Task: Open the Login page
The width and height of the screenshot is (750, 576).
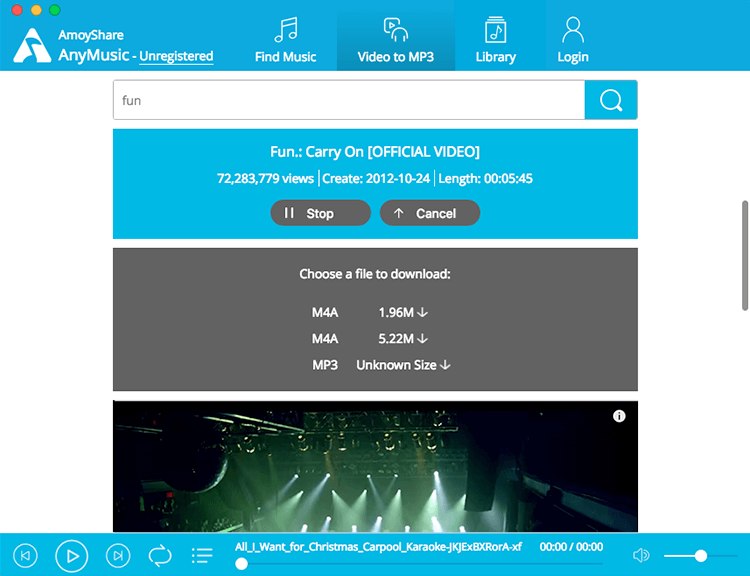Action: point(573,40)
